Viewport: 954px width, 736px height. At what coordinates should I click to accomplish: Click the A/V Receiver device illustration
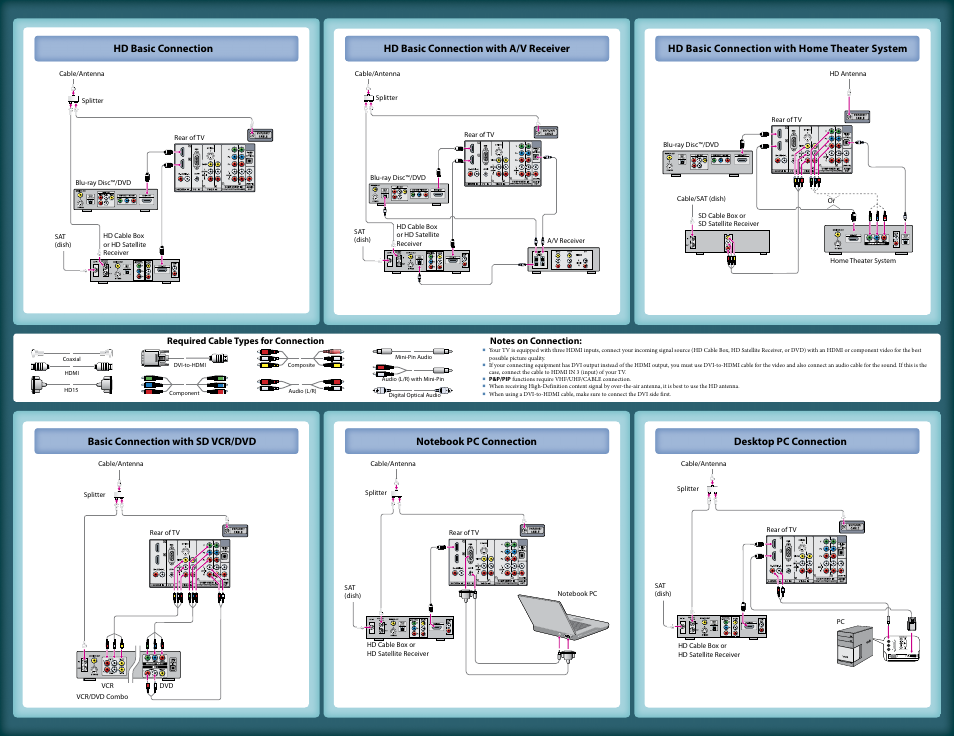[x=563, y=260]
